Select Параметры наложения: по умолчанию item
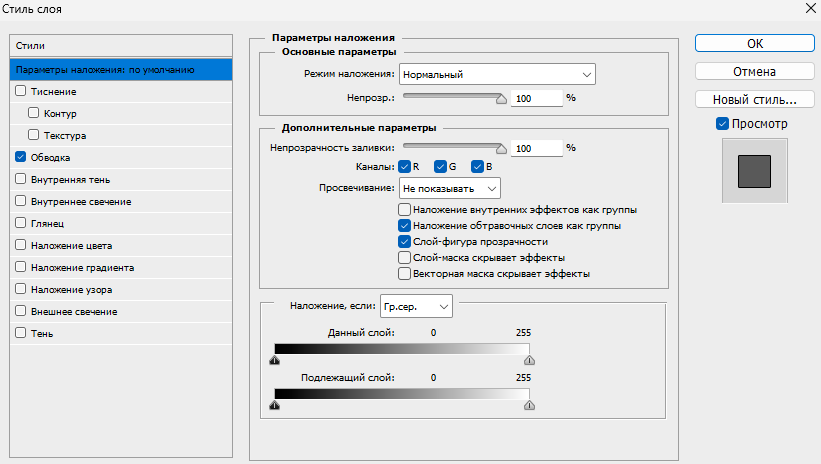821x464 pixels. pyautogui.click(x=120, y=70)
